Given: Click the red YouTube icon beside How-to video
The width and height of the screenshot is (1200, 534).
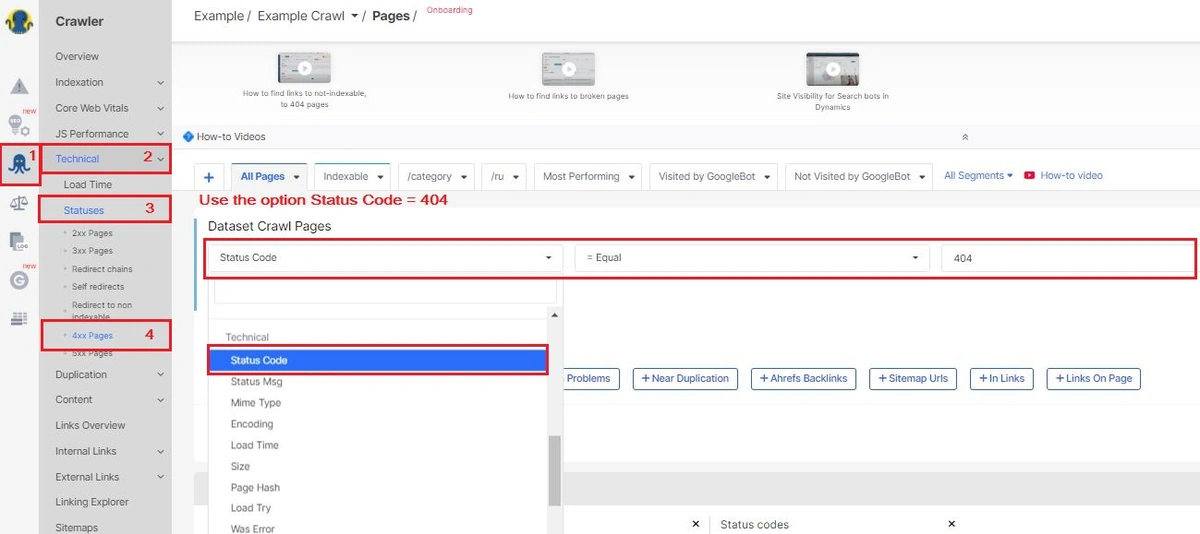Looking at the screenshot, I should 1029,176.
